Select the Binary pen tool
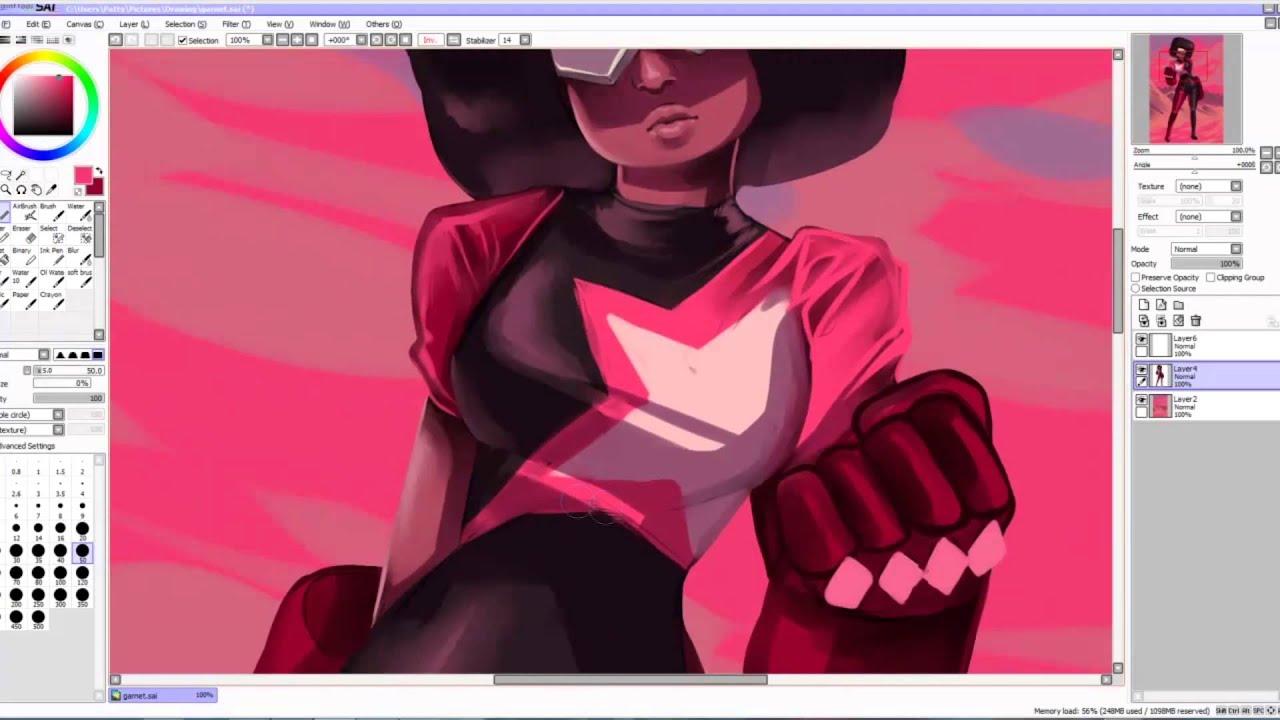The width and height of the screenshot is (1280, 720). (x=25, y=256)
